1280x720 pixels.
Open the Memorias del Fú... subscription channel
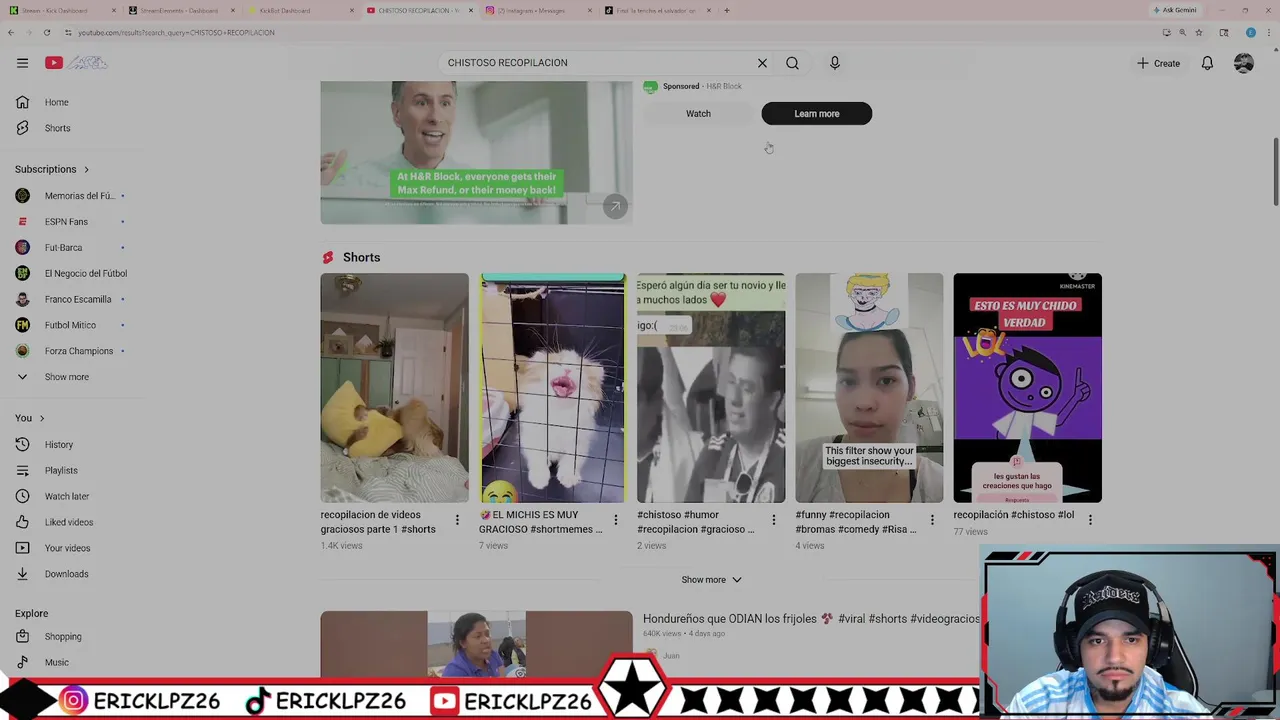tap(72, 196)
